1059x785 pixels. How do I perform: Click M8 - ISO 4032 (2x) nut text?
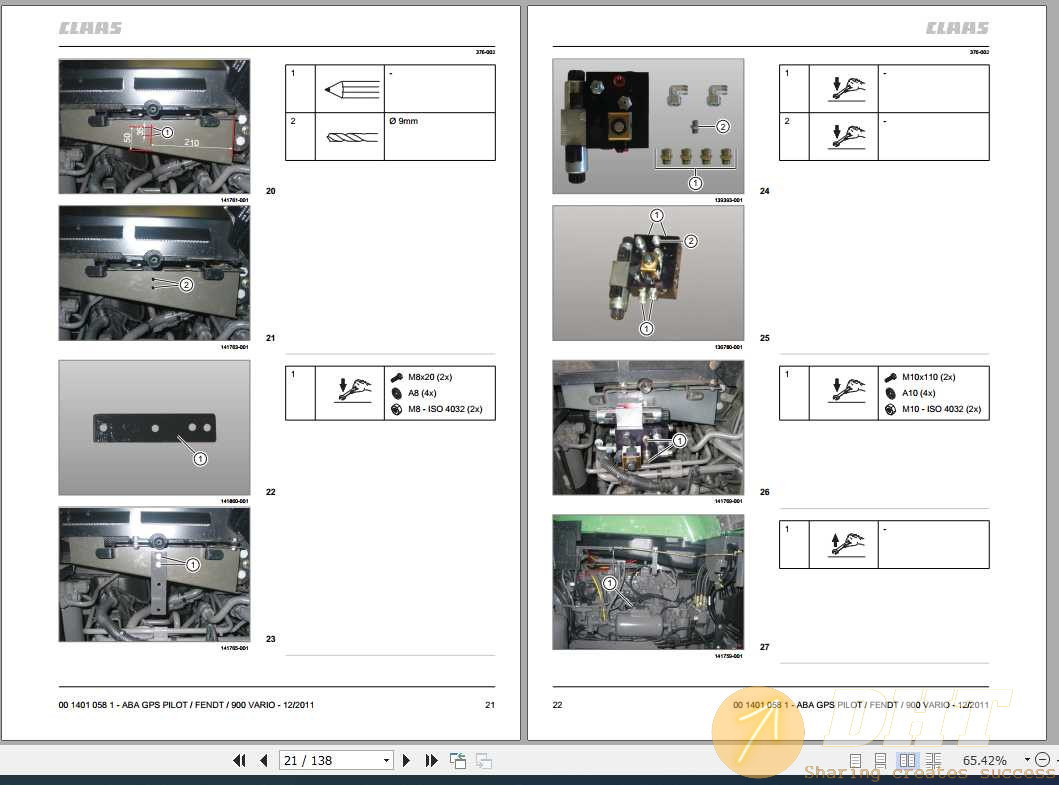(445, 409)
